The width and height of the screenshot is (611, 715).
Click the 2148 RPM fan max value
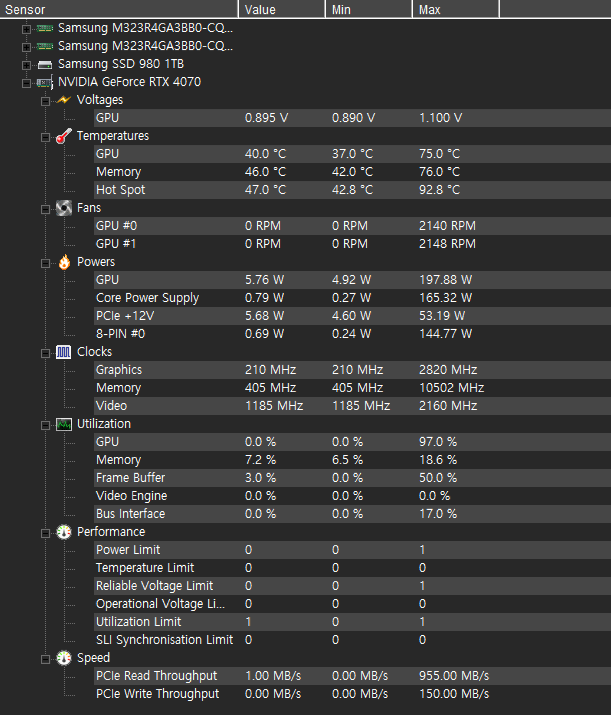click(x=447, y=244)
